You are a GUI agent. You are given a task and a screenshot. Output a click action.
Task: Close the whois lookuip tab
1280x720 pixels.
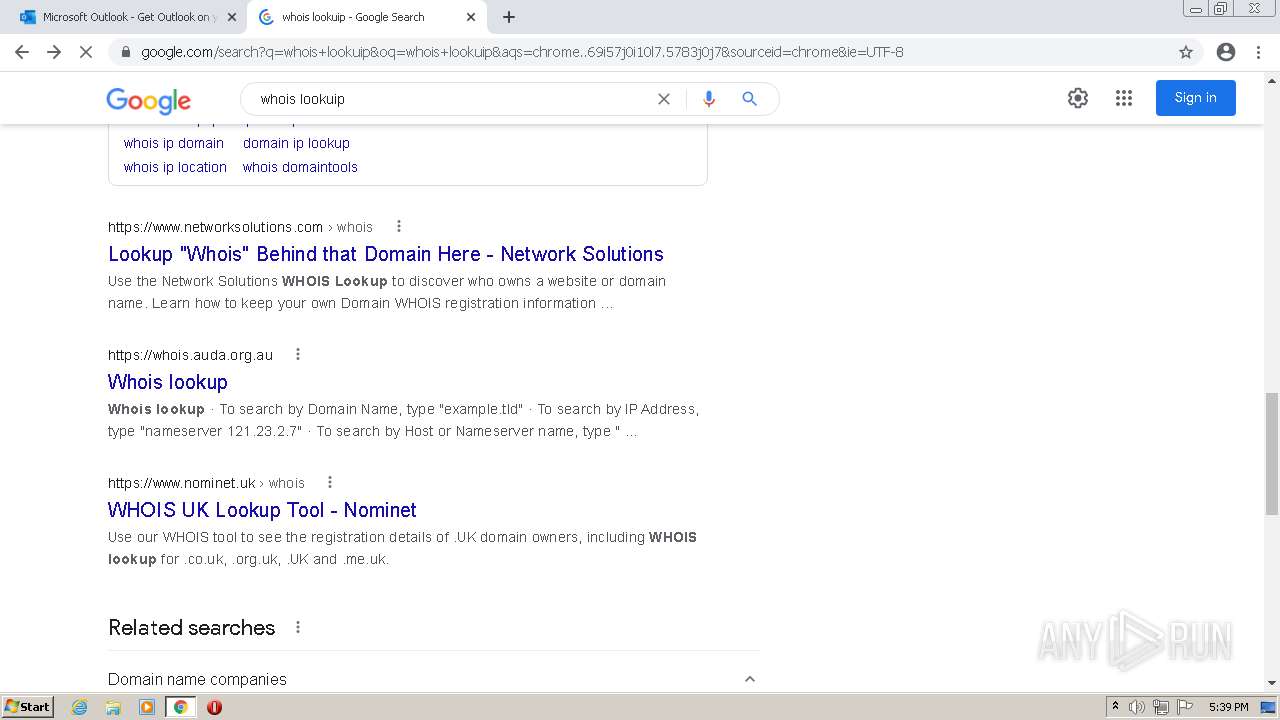click(x=471, y=17)
